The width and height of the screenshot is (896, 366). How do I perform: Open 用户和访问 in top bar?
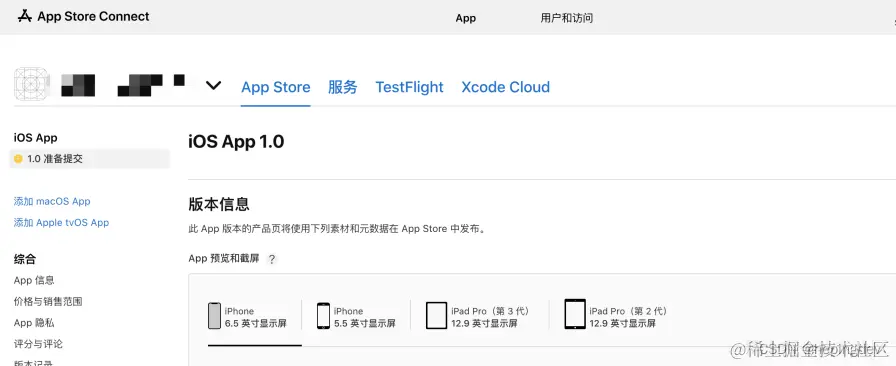click(x=566, y=18)
